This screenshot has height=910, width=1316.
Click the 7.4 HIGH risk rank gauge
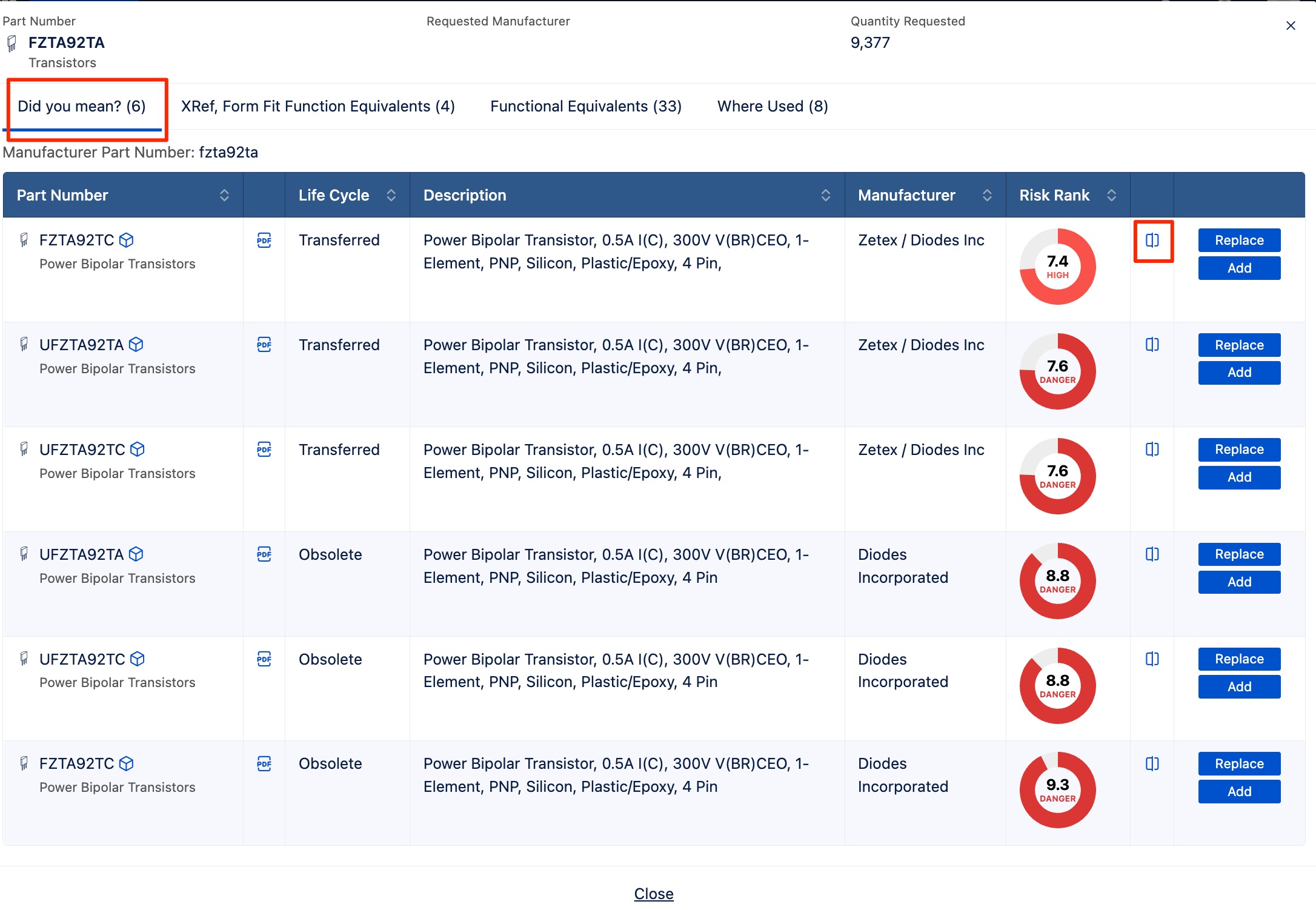coord(1058,267)
